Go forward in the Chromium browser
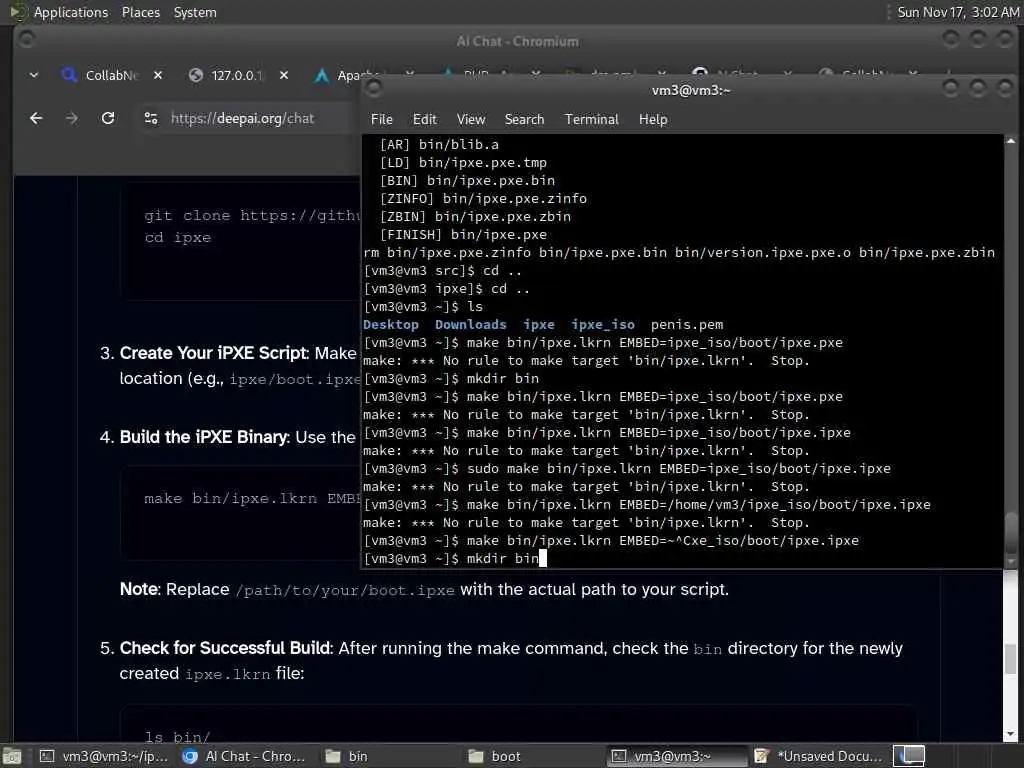1024x768 pixels. 72,118
